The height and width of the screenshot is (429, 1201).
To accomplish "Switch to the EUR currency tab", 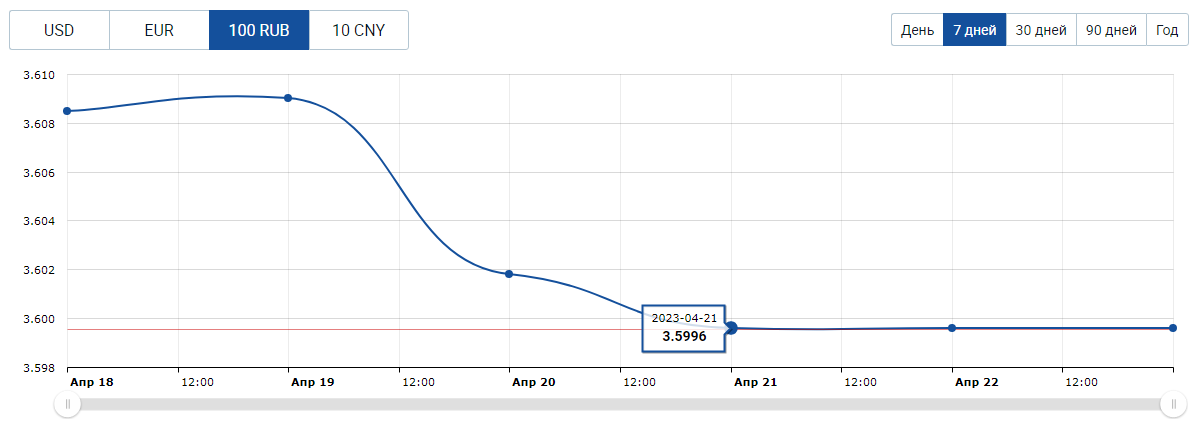I will [x=159, y=30].
